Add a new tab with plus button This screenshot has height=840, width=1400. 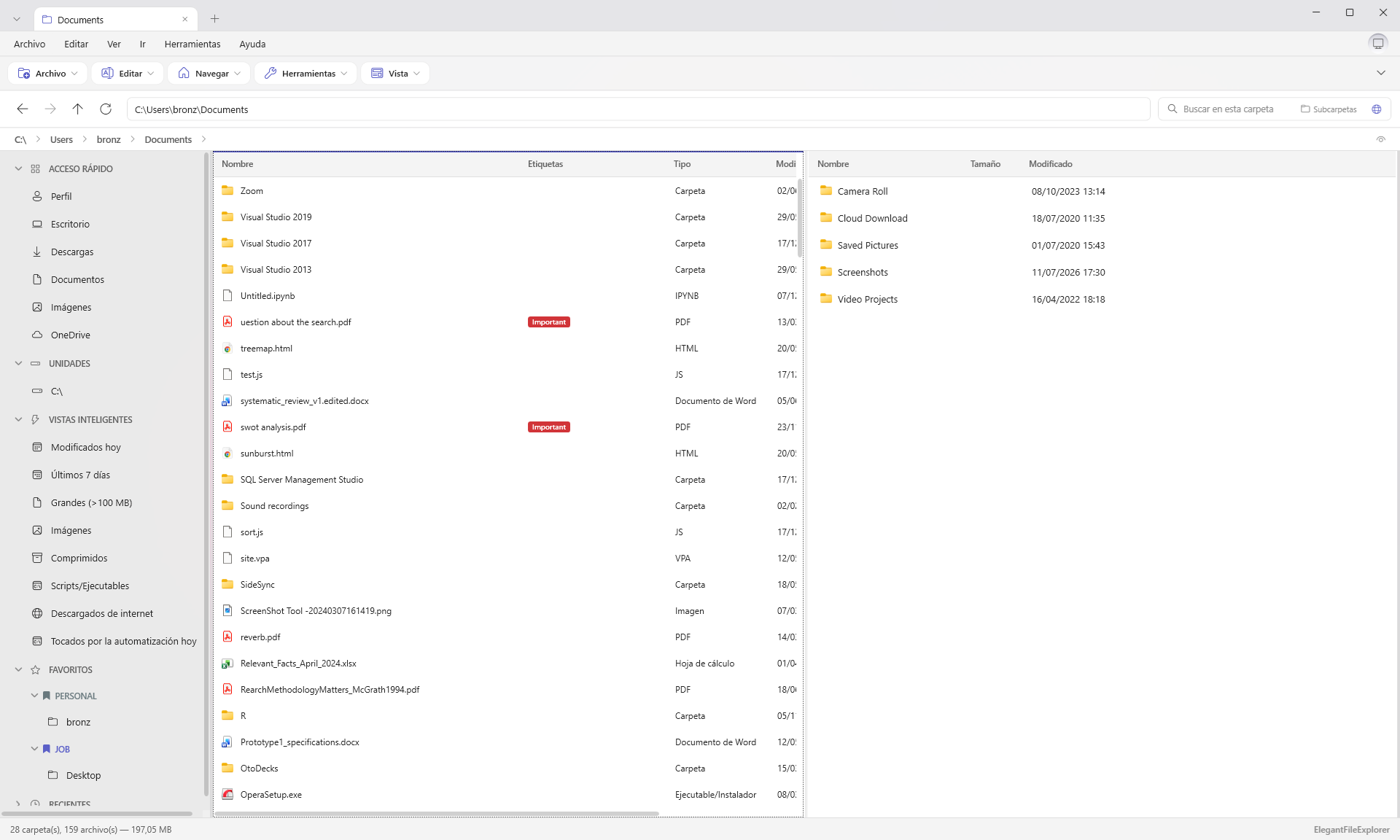click(x=214, y=19)
